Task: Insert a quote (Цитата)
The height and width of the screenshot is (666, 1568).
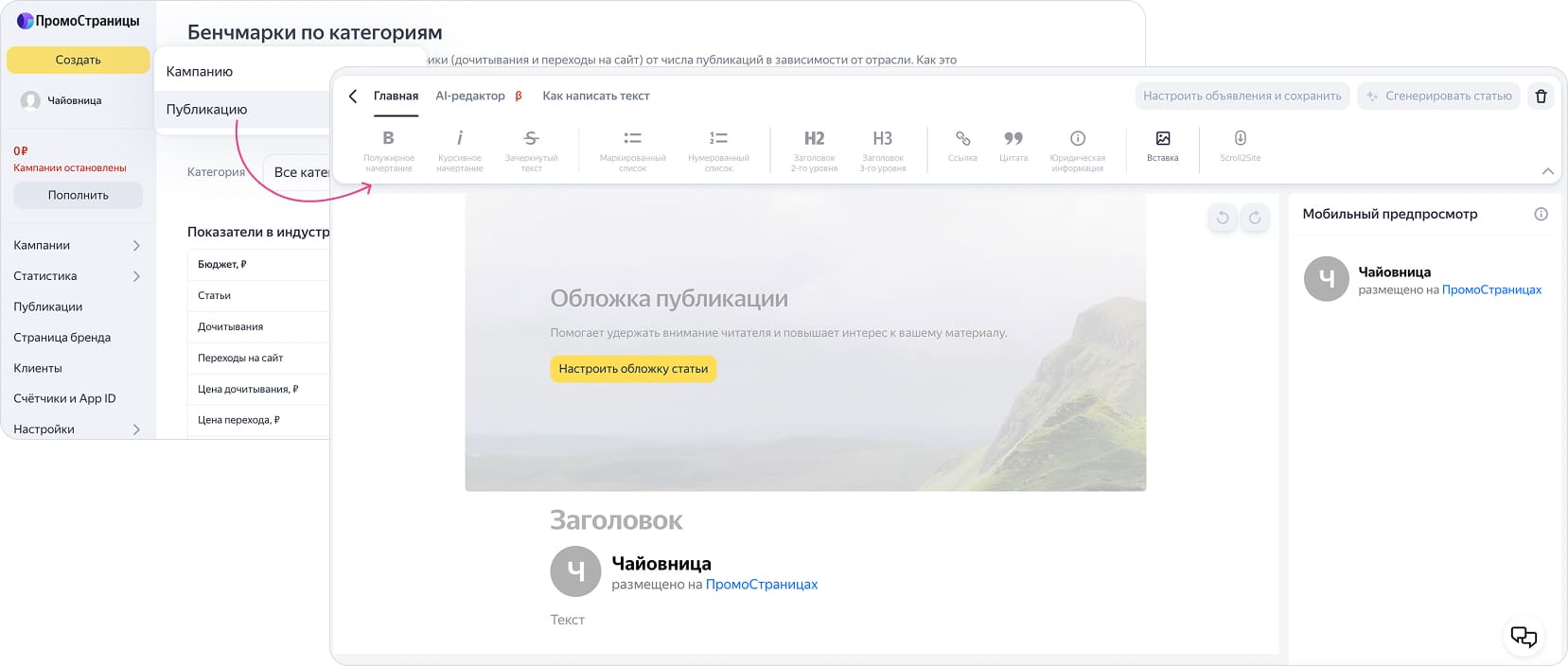Action: tap(1013, 147)
